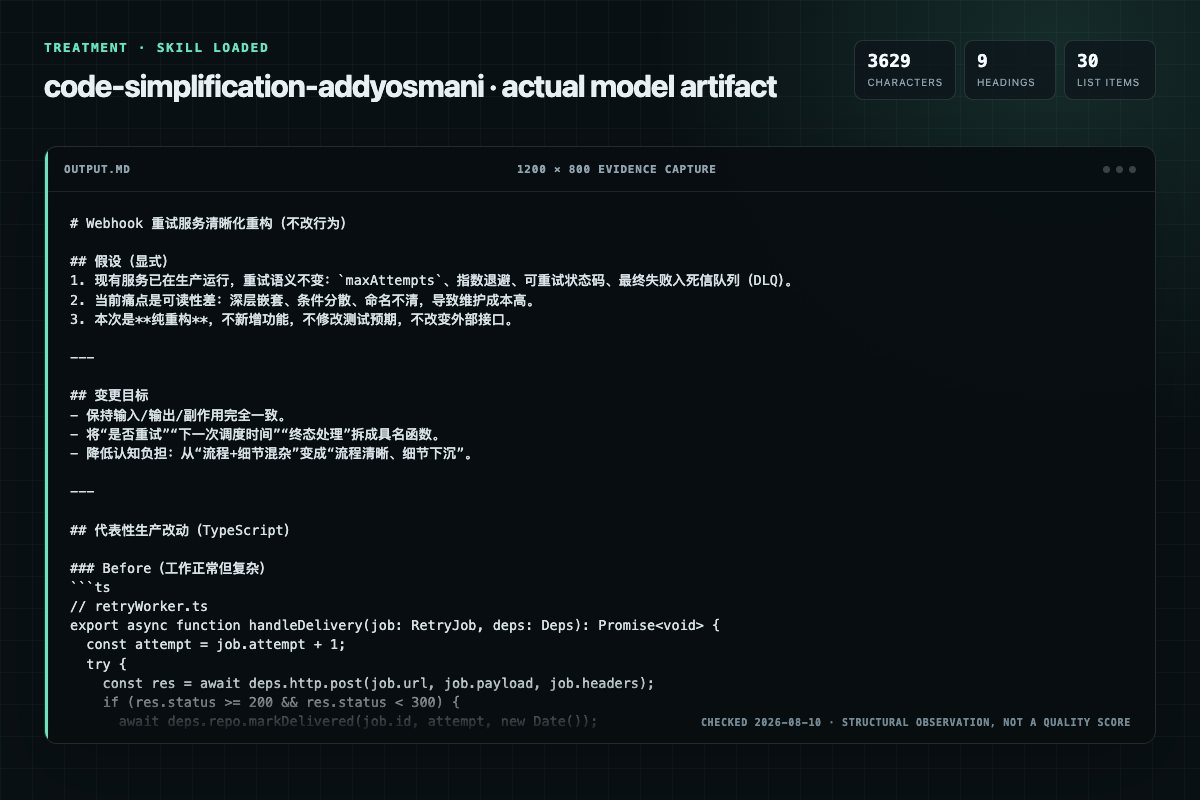The height and width of the screenshot is (800, 1200).
Task: Click the '- 保持输入/输出/副作用完全一致' line
Action: [180, 415]
